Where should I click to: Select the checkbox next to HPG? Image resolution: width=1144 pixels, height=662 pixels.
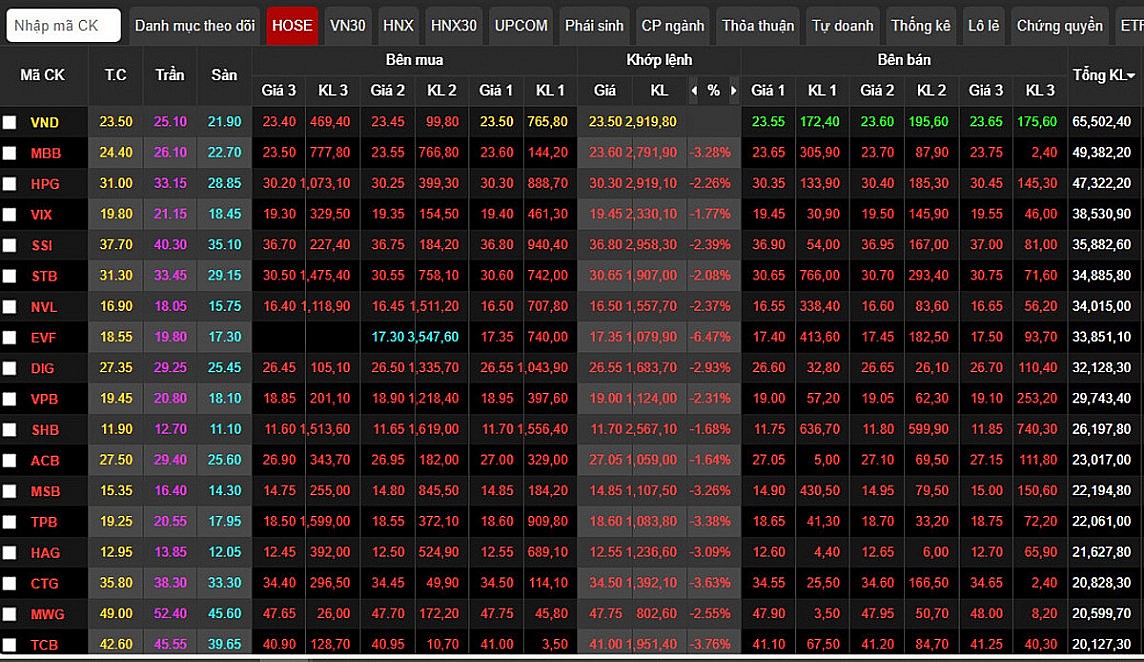point(10,184)
